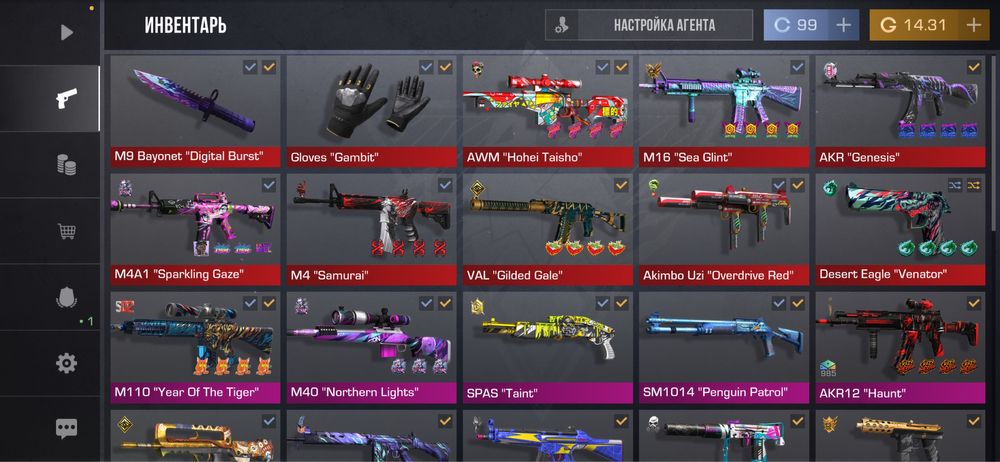This screenshot has width=1000, height=462.
Task: Open the chat bubble sidebar icon
Action: pos(66,429)
